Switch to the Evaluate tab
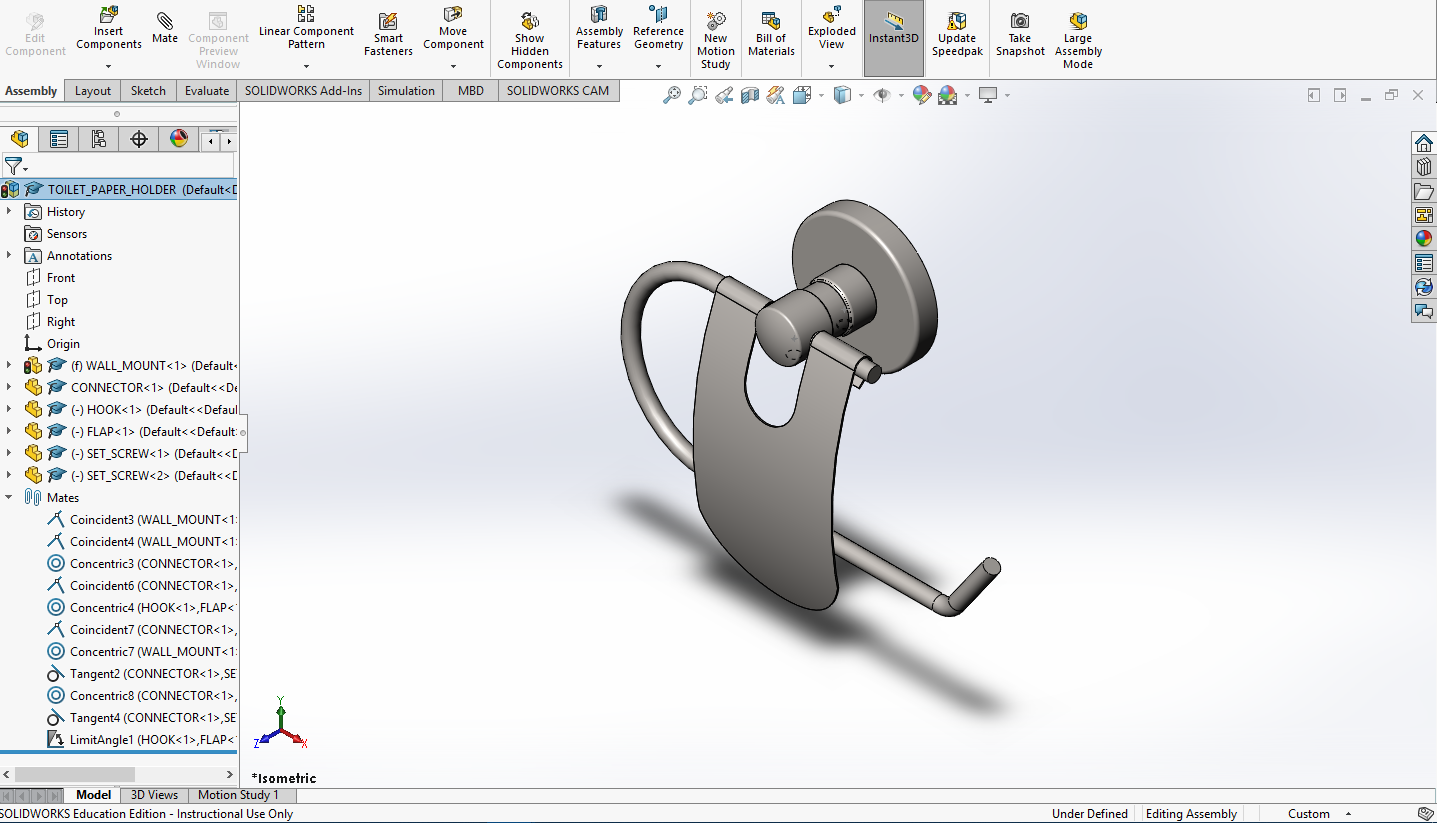This screenshot has height=823, width=1437. tap(206, 91)
